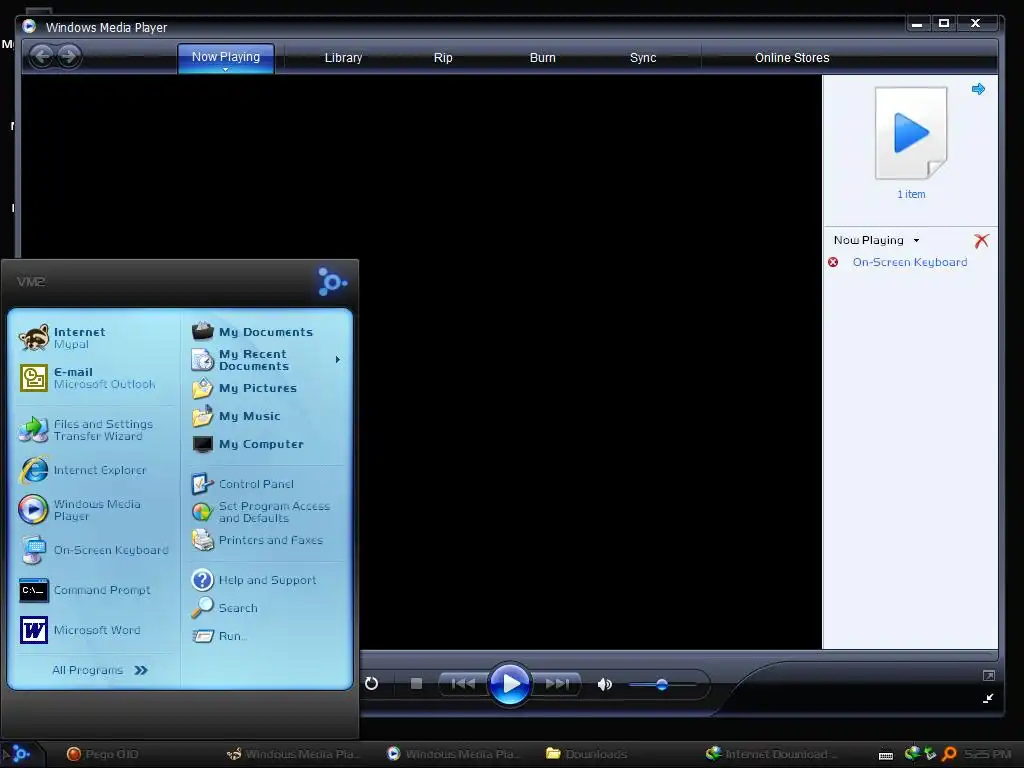This screenshot has width=1024, height=768.
Task: Open My Pictures folder
Action: [x=266, y=388]
